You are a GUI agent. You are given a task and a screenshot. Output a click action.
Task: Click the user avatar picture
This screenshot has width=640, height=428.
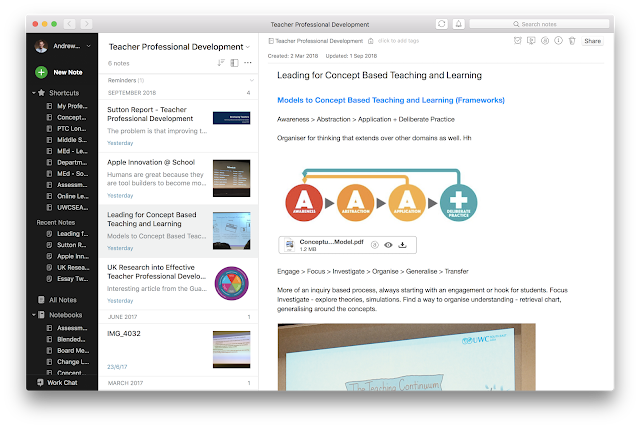[x=41, y=46]
